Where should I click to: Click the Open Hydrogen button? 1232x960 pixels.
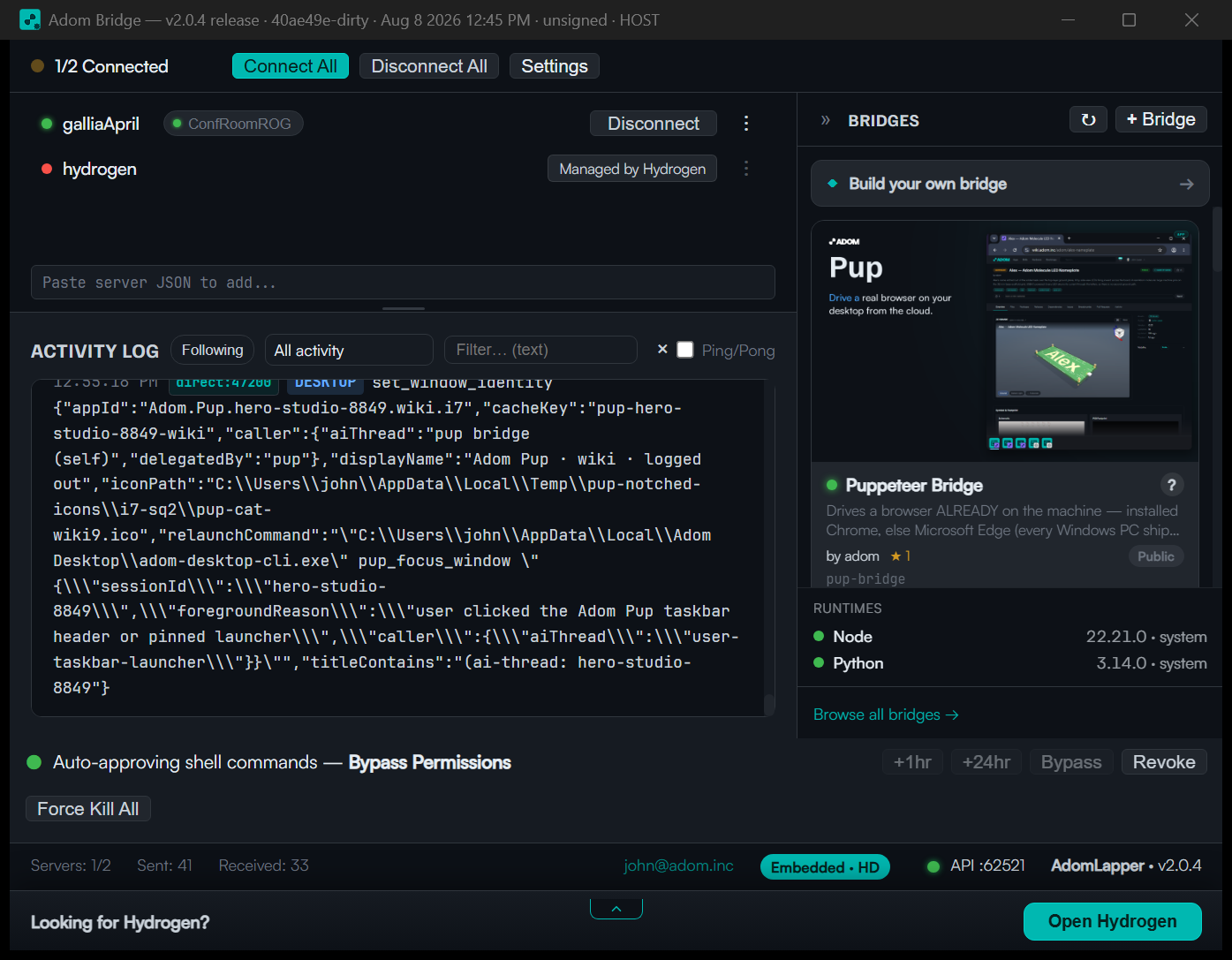click(1113, 921)
